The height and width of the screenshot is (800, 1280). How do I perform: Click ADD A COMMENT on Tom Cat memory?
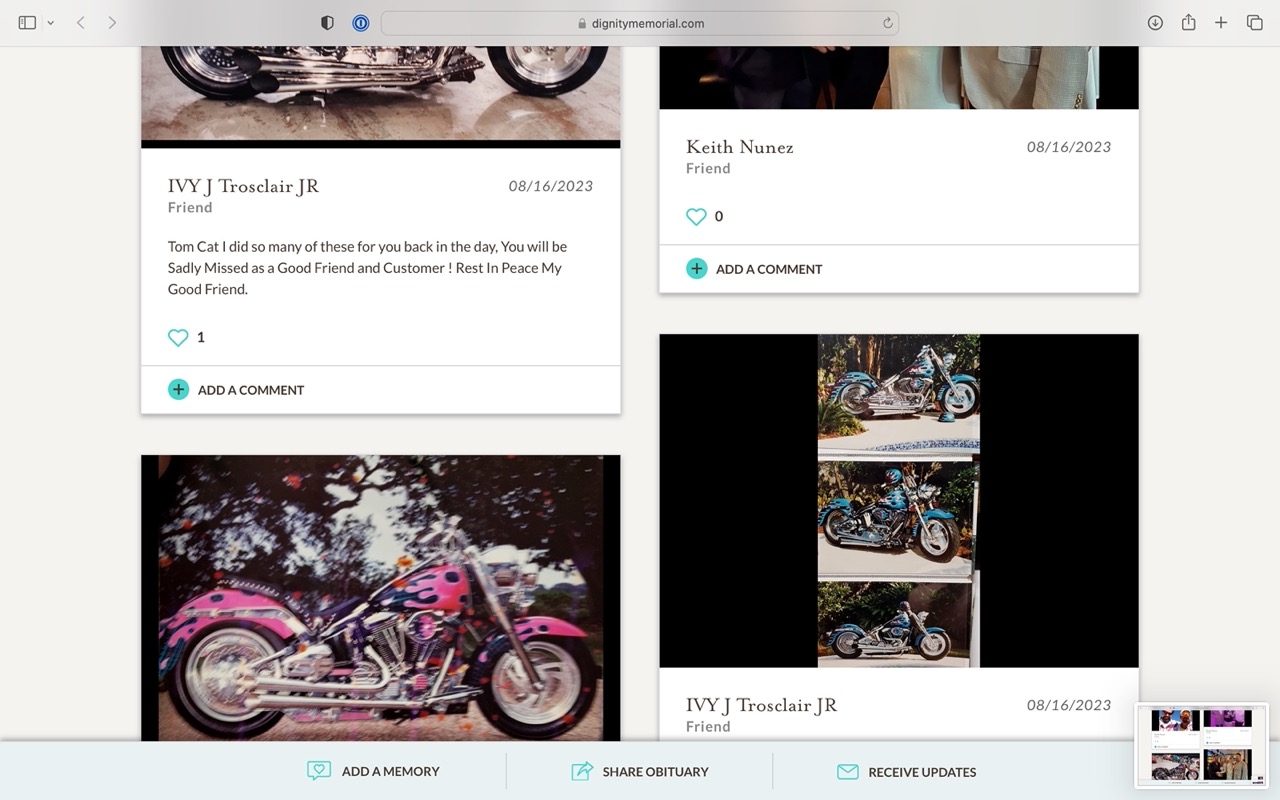pos(251,390)
